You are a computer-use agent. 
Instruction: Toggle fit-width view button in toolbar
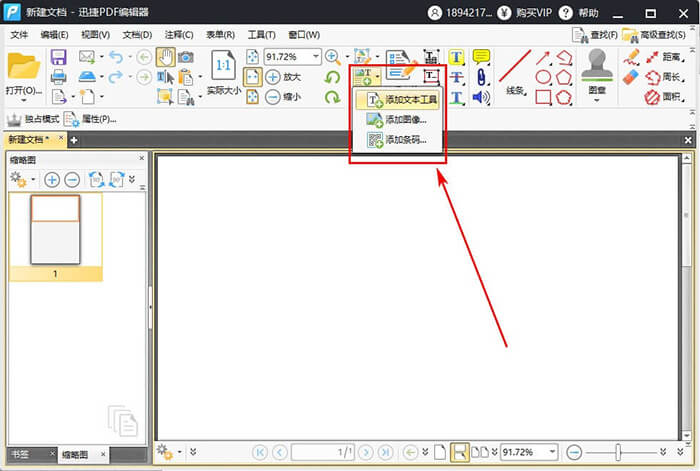click(x=252, y=77)
